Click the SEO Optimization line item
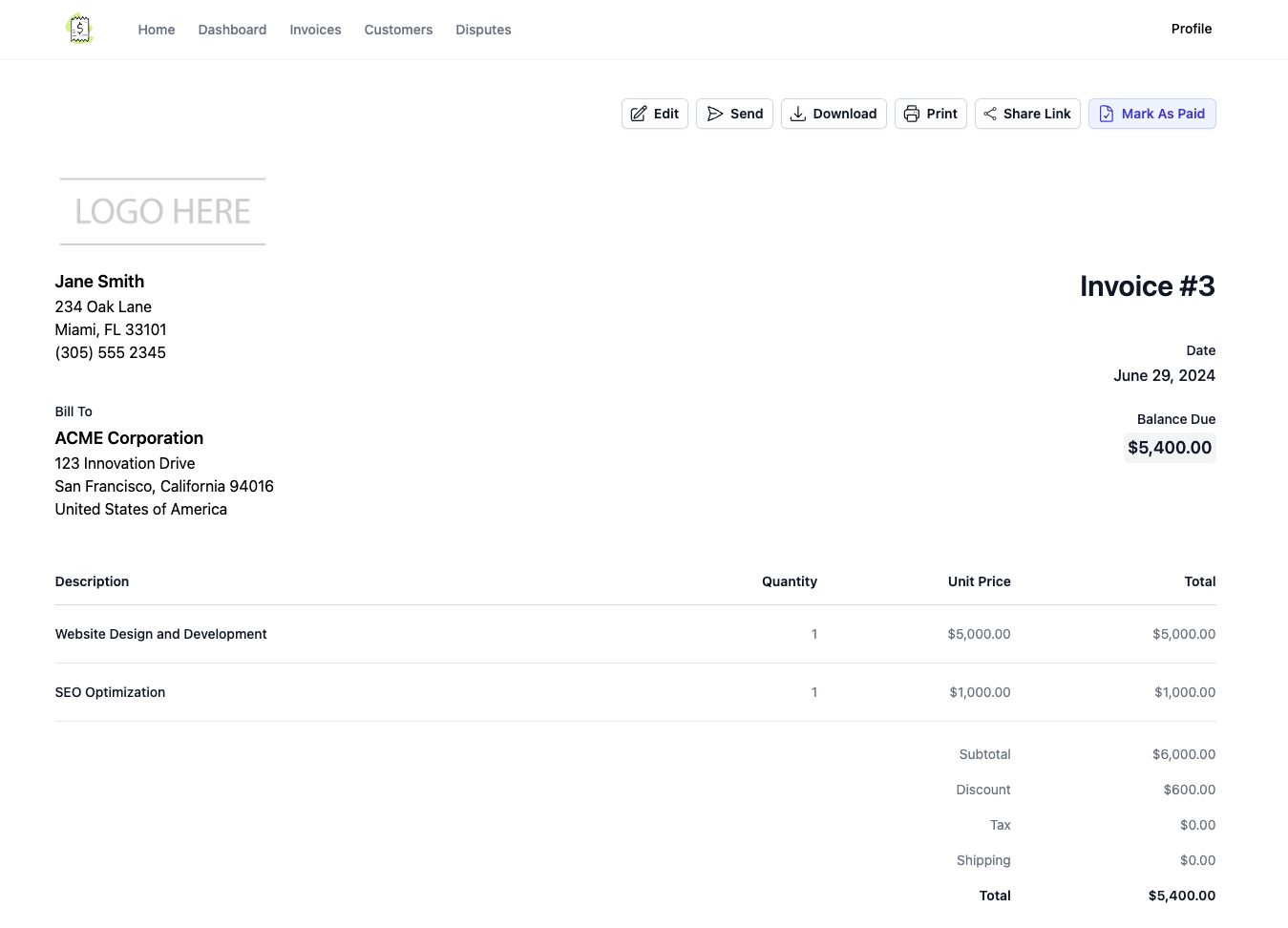1288x928 pixels. click(x=110, y=692)
